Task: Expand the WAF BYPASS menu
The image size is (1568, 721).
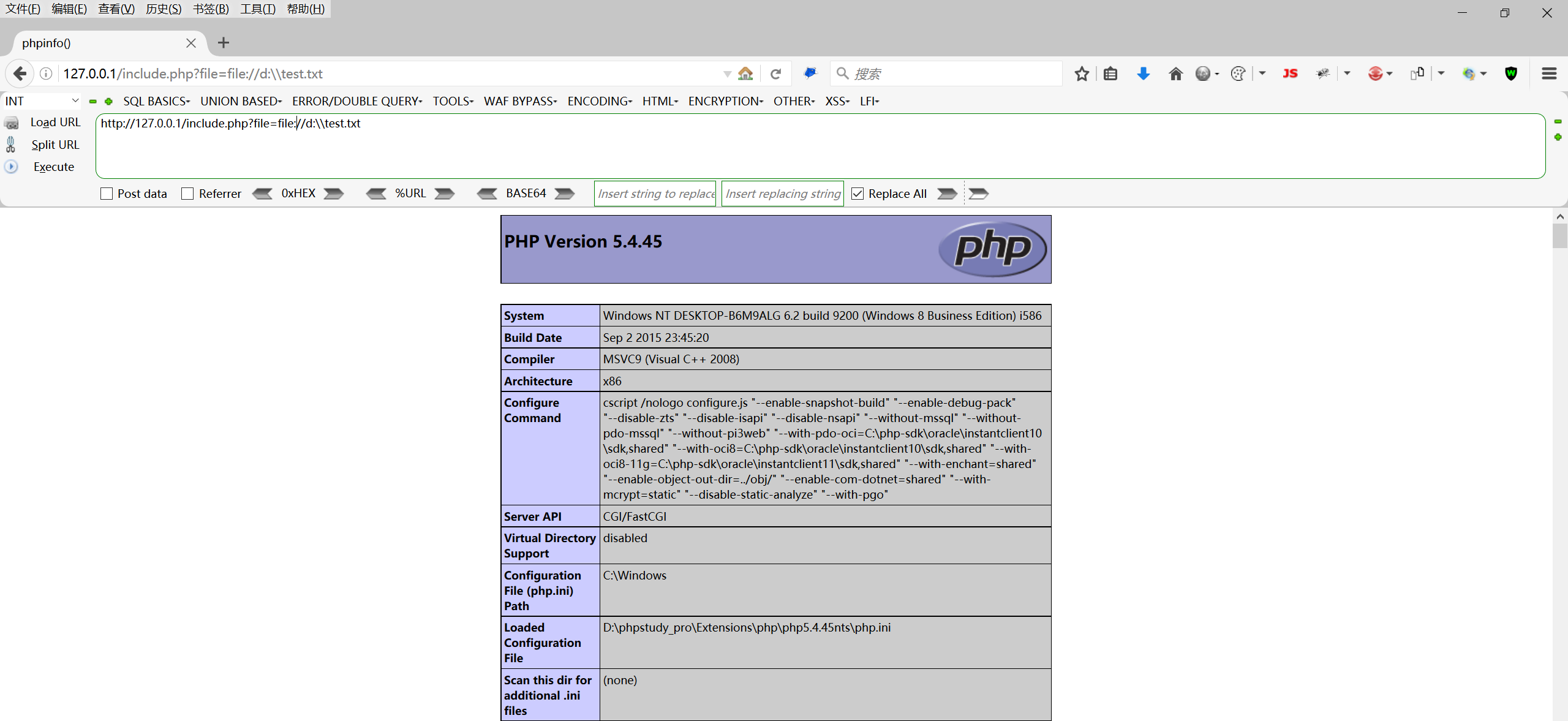Action: point(520,101)
